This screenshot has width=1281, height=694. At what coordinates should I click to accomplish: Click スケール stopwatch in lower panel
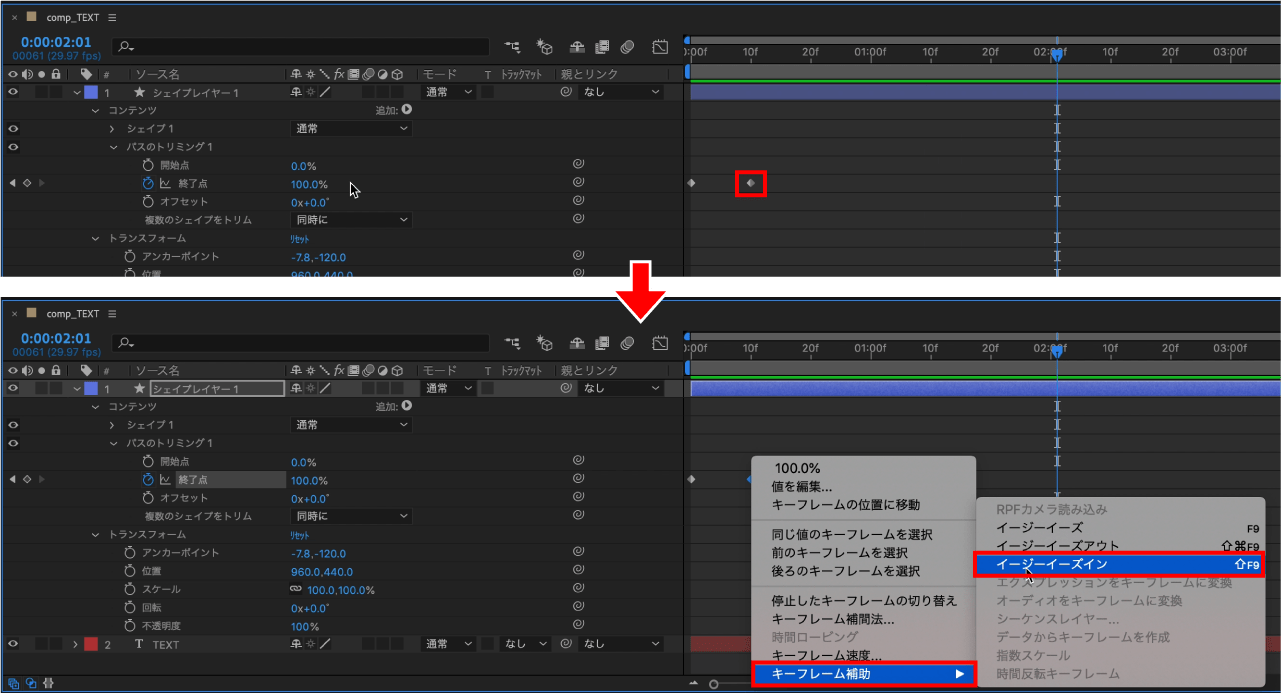(130, 590)
